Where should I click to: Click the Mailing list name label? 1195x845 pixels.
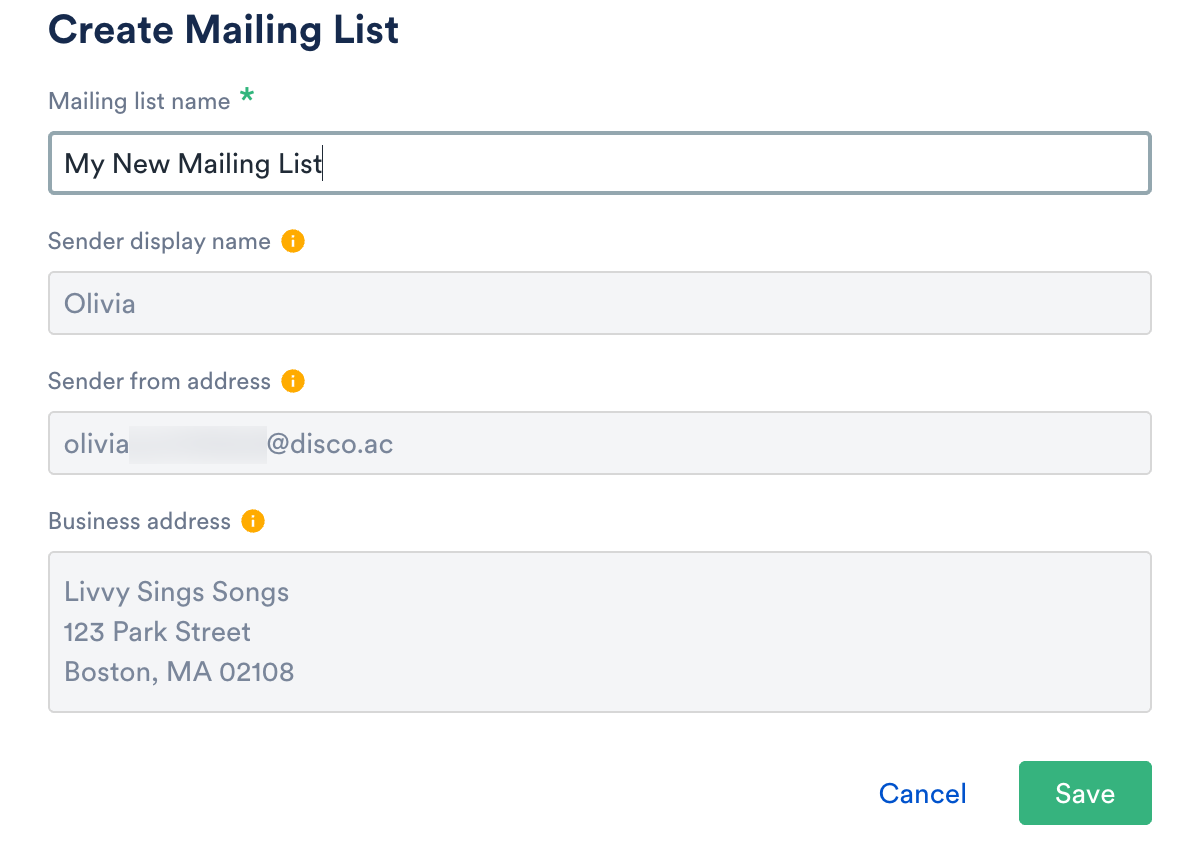139,101
